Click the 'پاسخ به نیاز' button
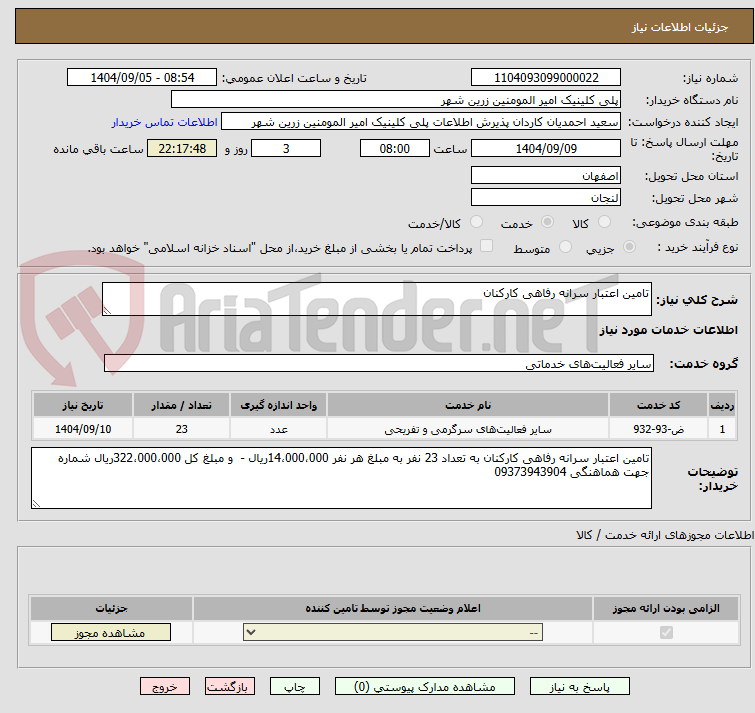The width and height of the screenshot is (755, 713). [579, 686]
